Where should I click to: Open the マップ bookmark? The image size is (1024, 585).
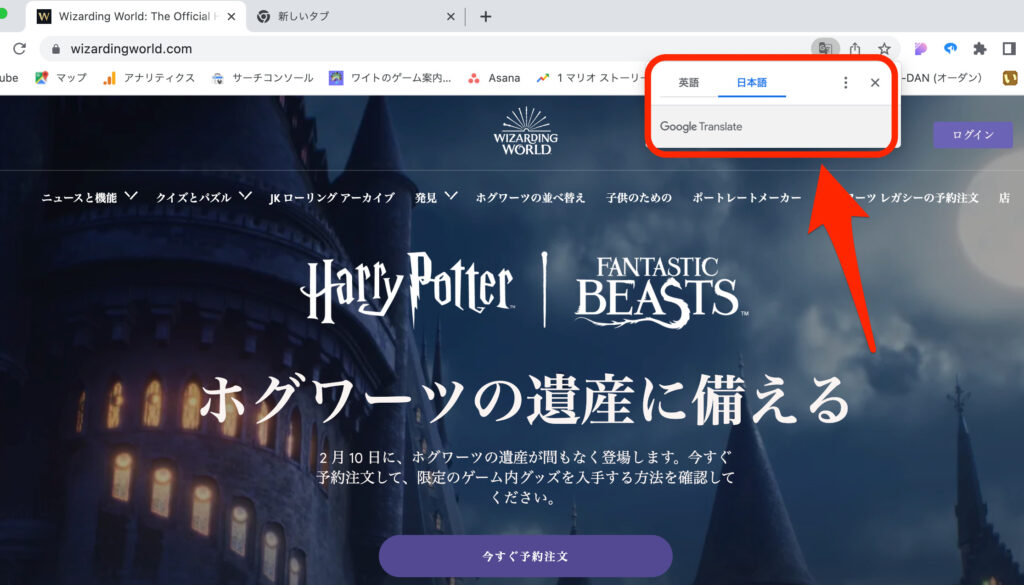pos(61,78)
